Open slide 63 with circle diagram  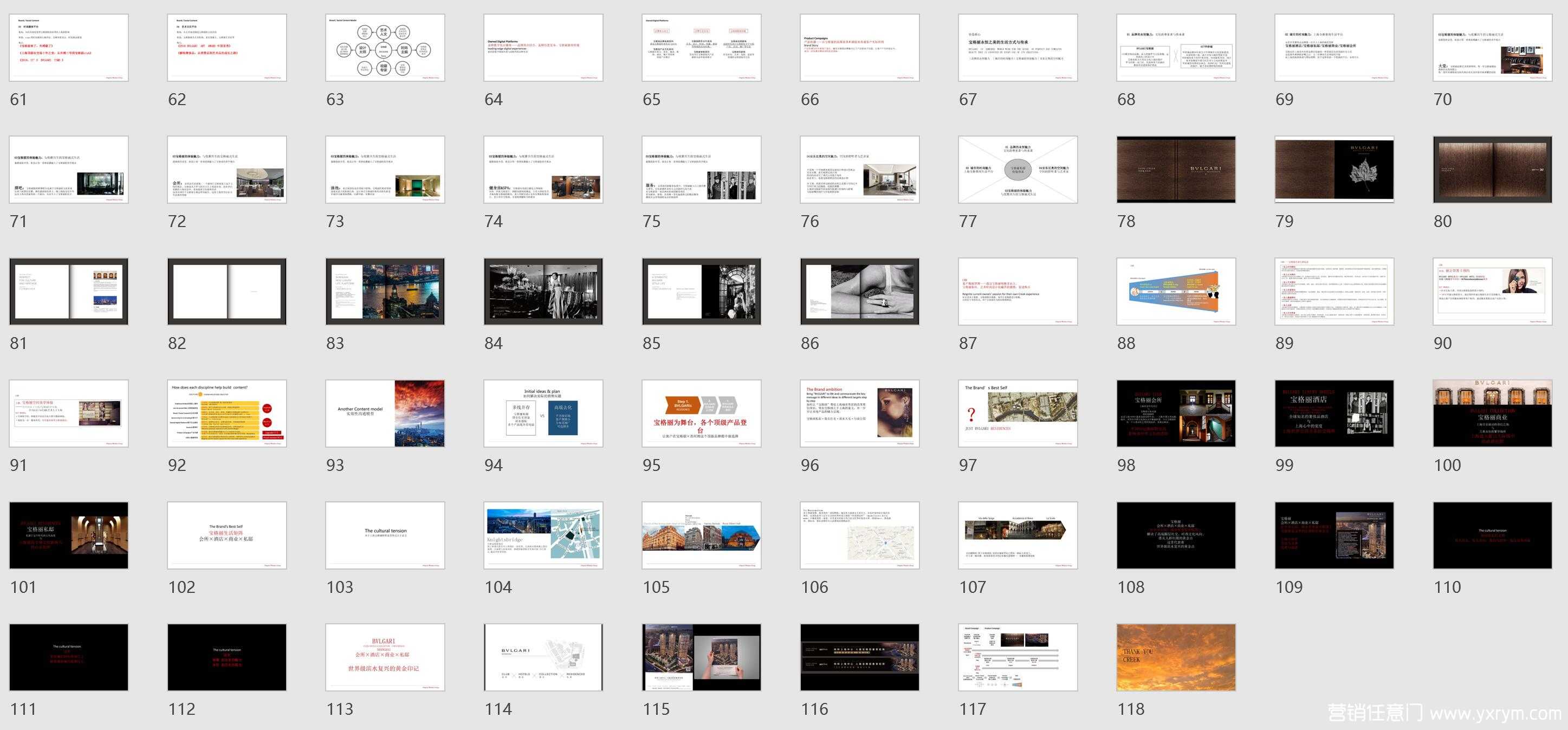pos(385,48)
